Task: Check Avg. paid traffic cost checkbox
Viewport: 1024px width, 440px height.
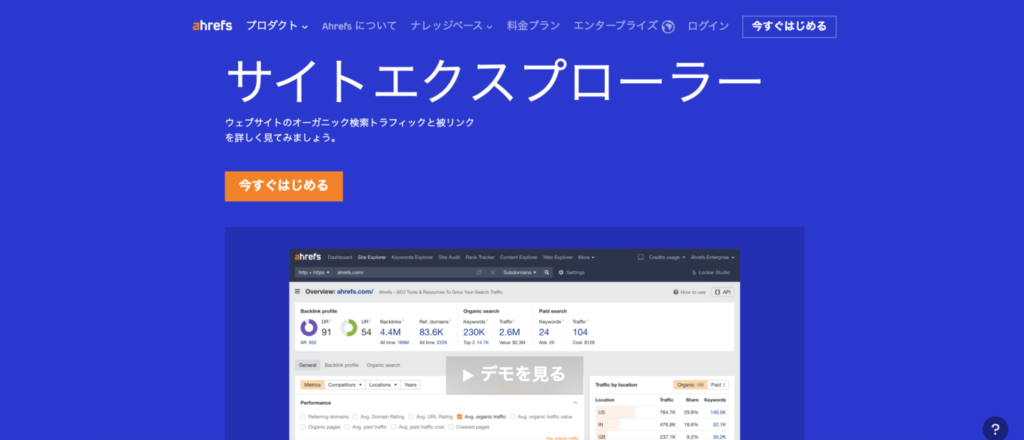Action: (394, 427)
